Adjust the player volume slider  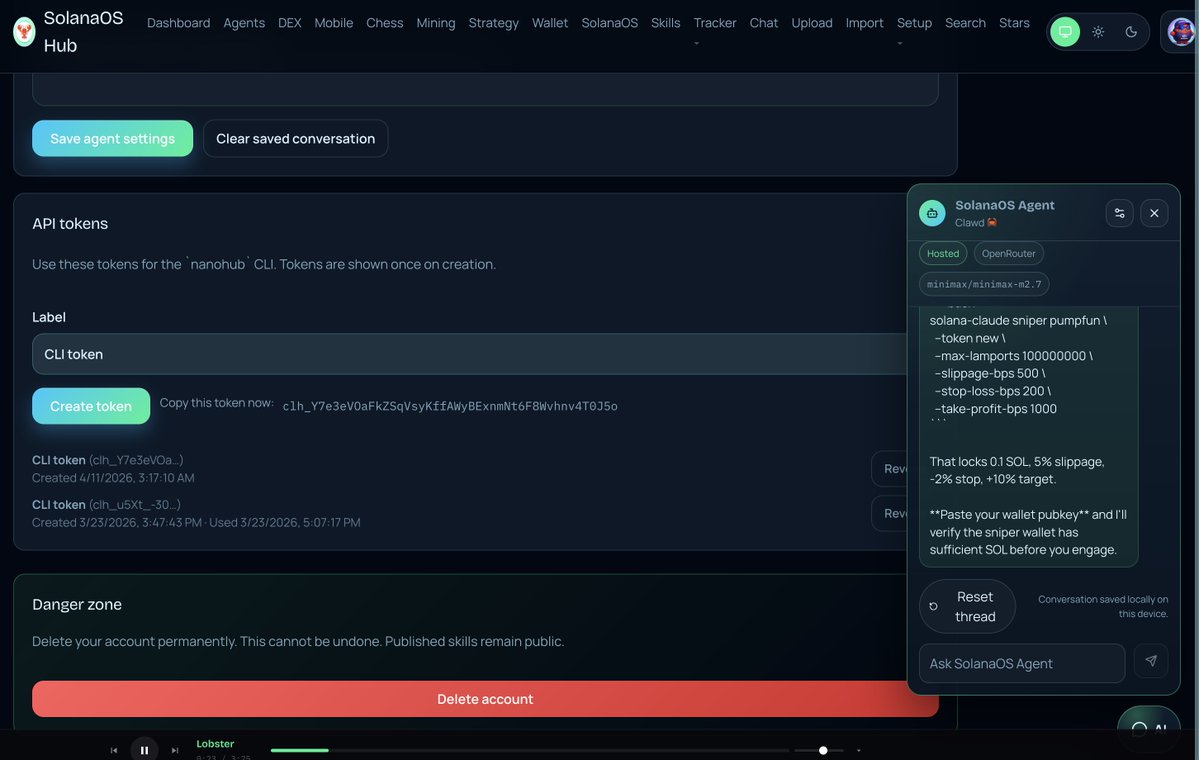(x=822, y=750)
